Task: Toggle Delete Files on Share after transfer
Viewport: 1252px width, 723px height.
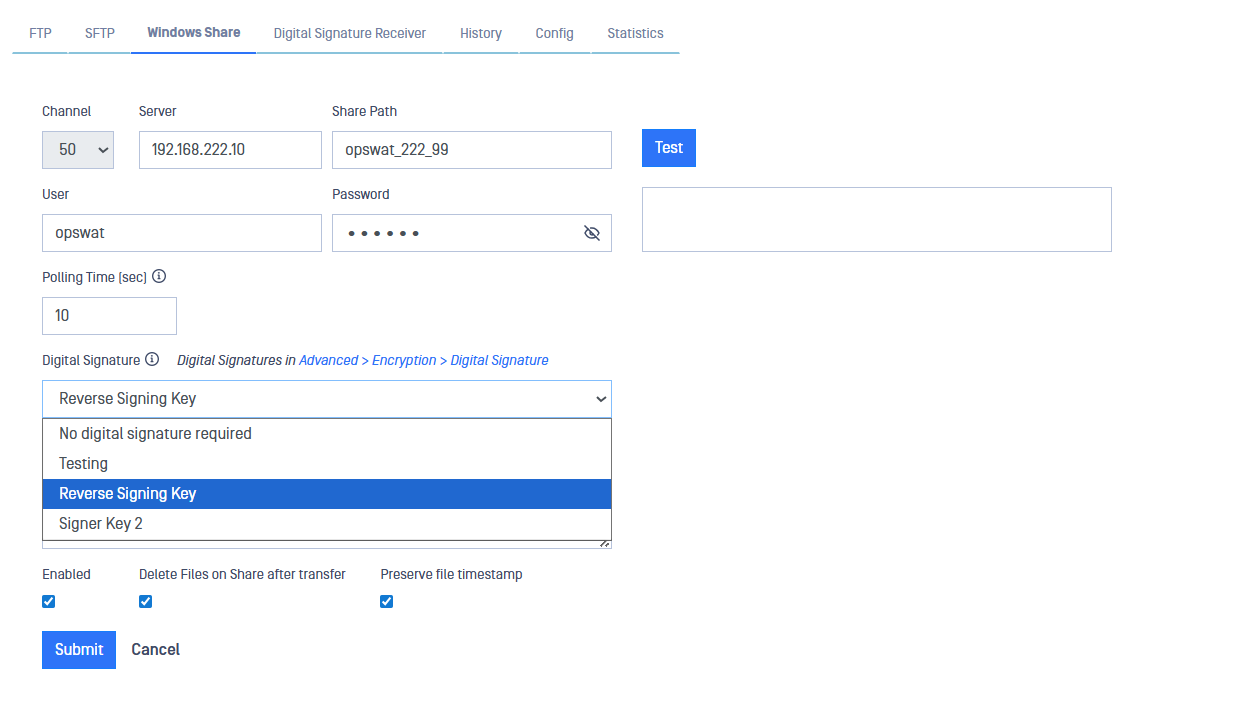Action: tap(145, 601)
